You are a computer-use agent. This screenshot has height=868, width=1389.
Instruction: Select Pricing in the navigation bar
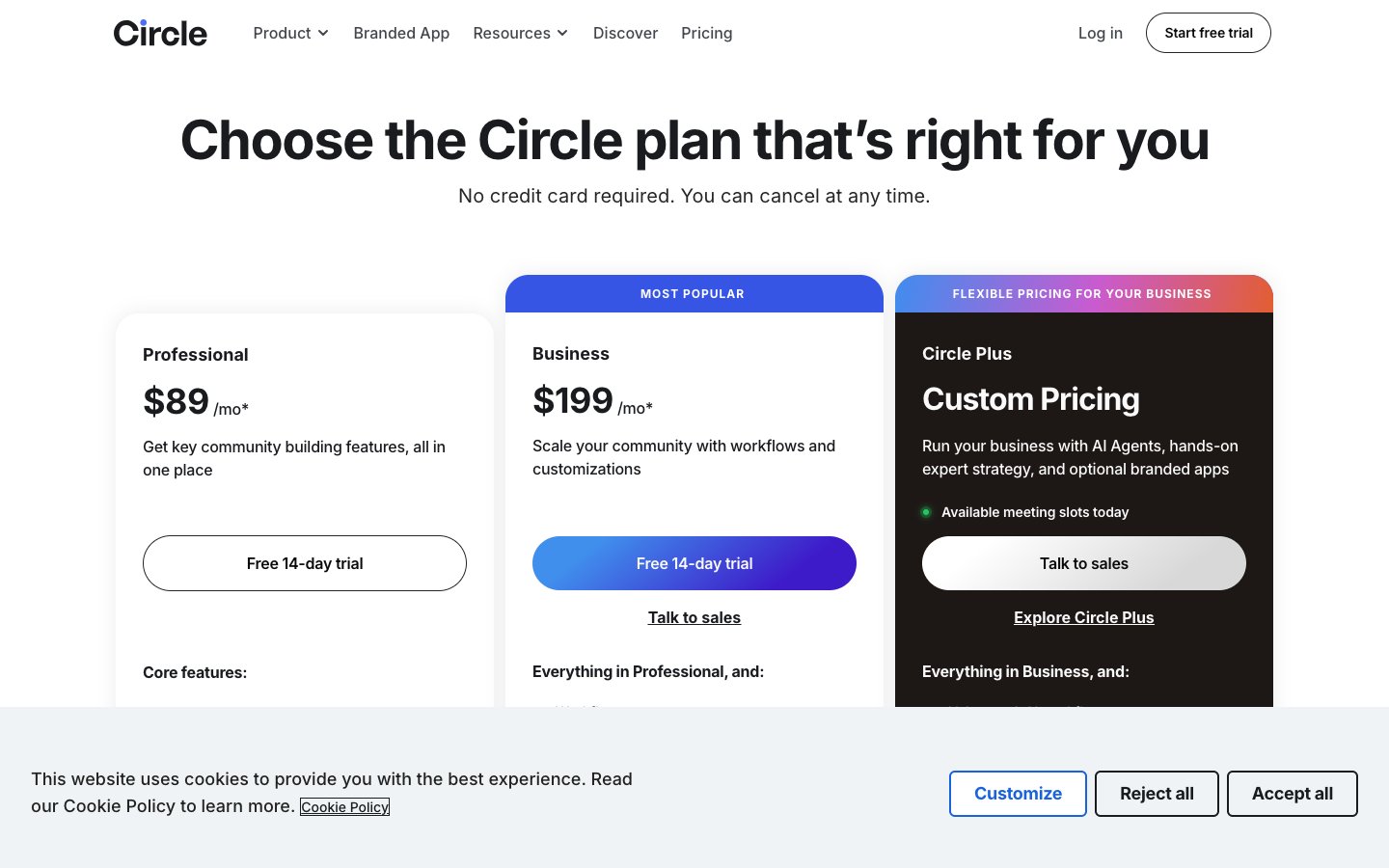coord(706,33)
